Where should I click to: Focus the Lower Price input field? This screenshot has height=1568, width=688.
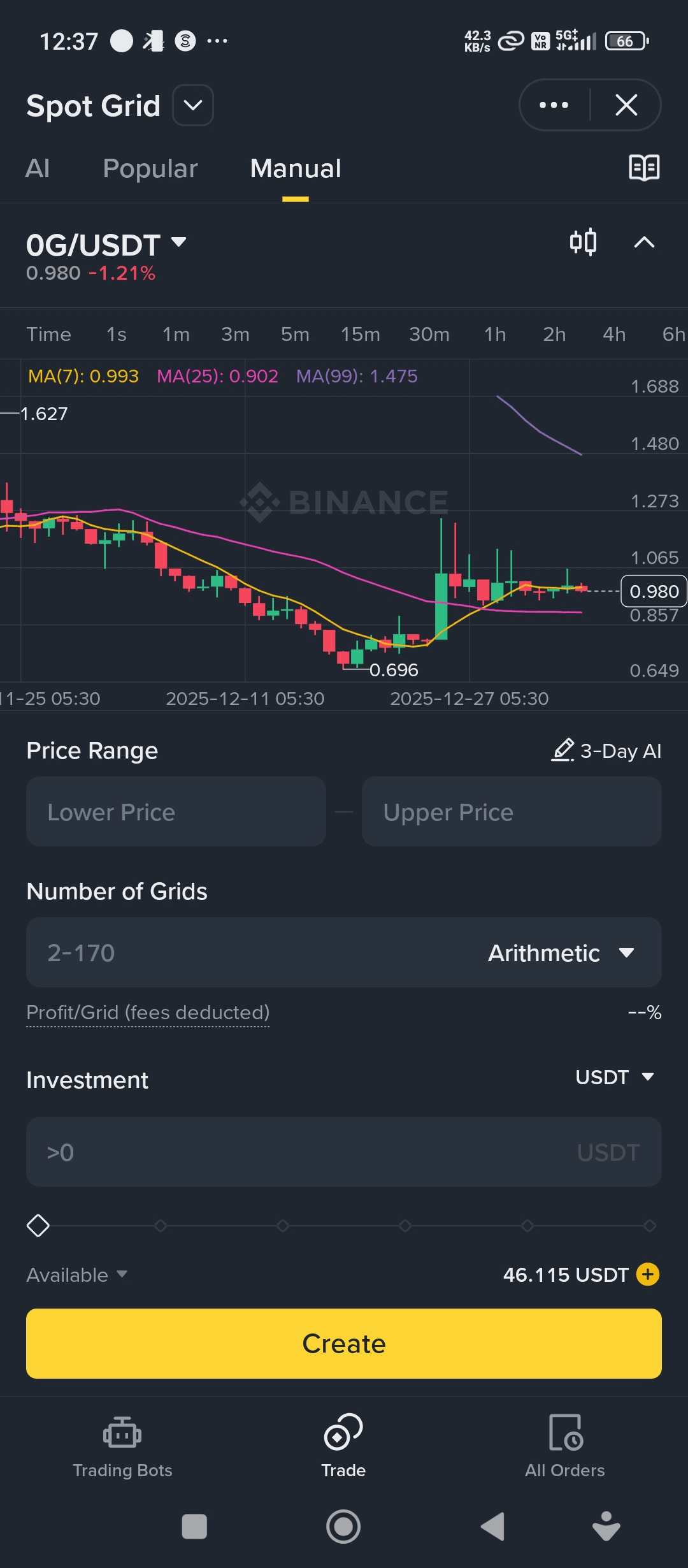(x=176, y=811)
